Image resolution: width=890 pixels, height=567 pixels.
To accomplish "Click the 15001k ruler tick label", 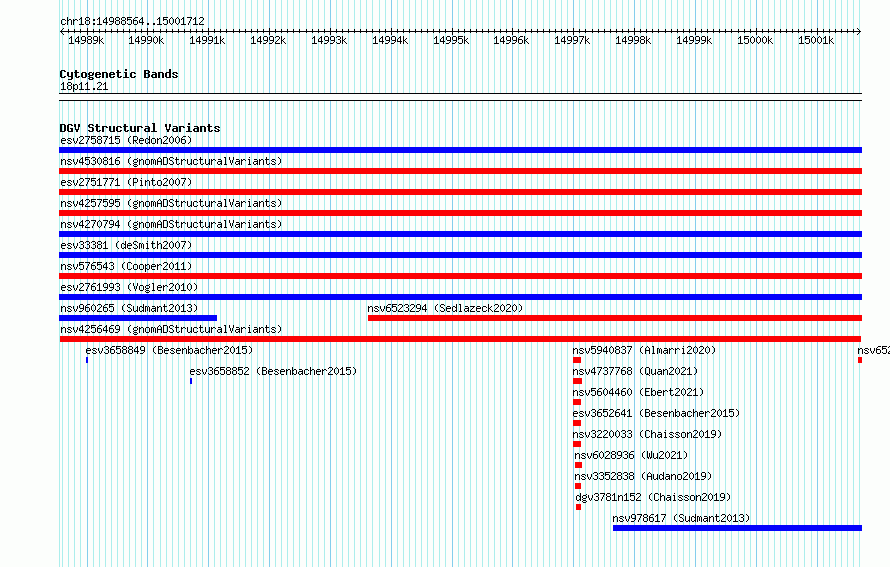I will pyautogui.click(x=816, y=40).
